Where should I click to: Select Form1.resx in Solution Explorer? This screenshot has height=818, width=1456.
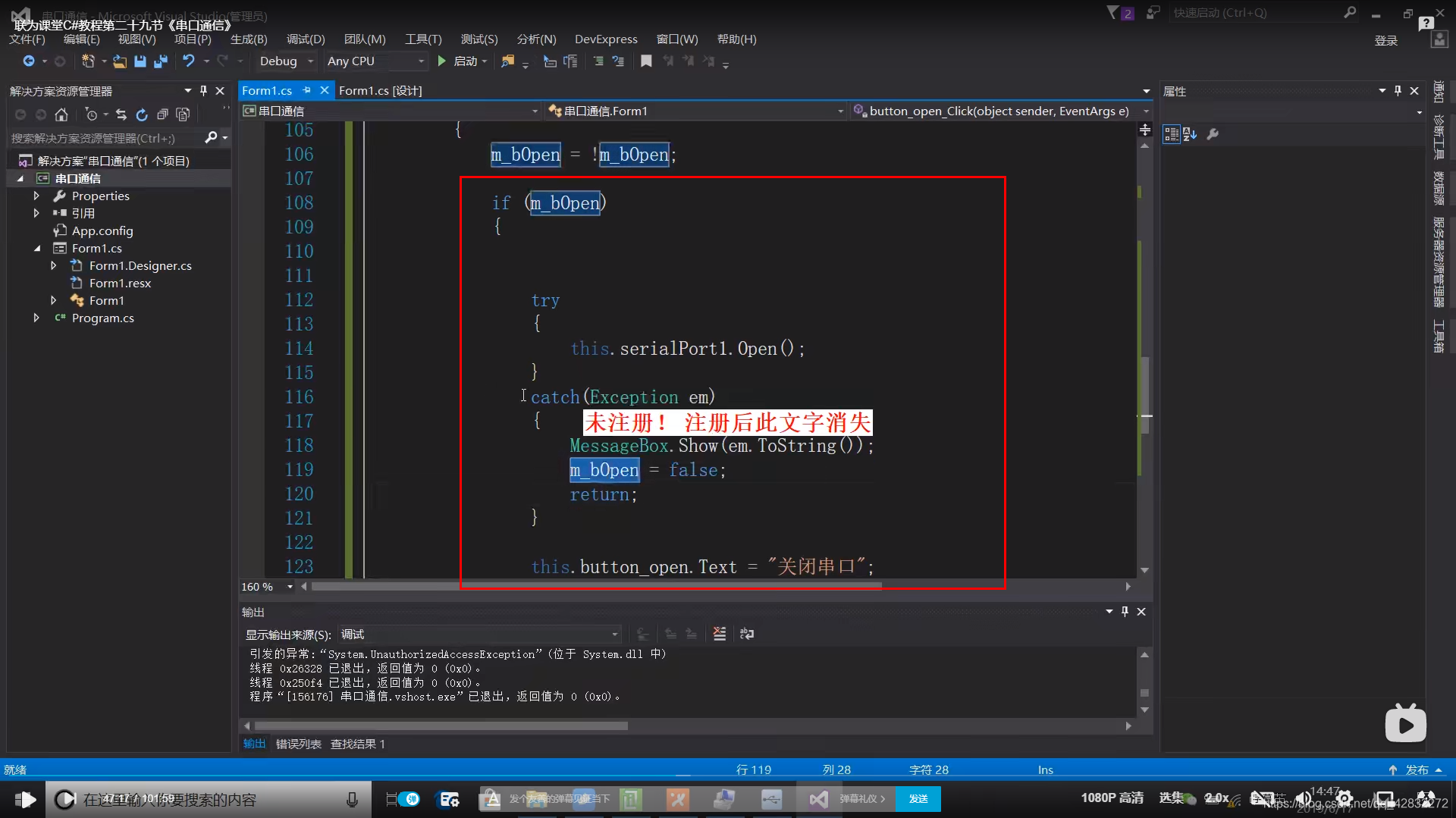[x=120, y=283]
